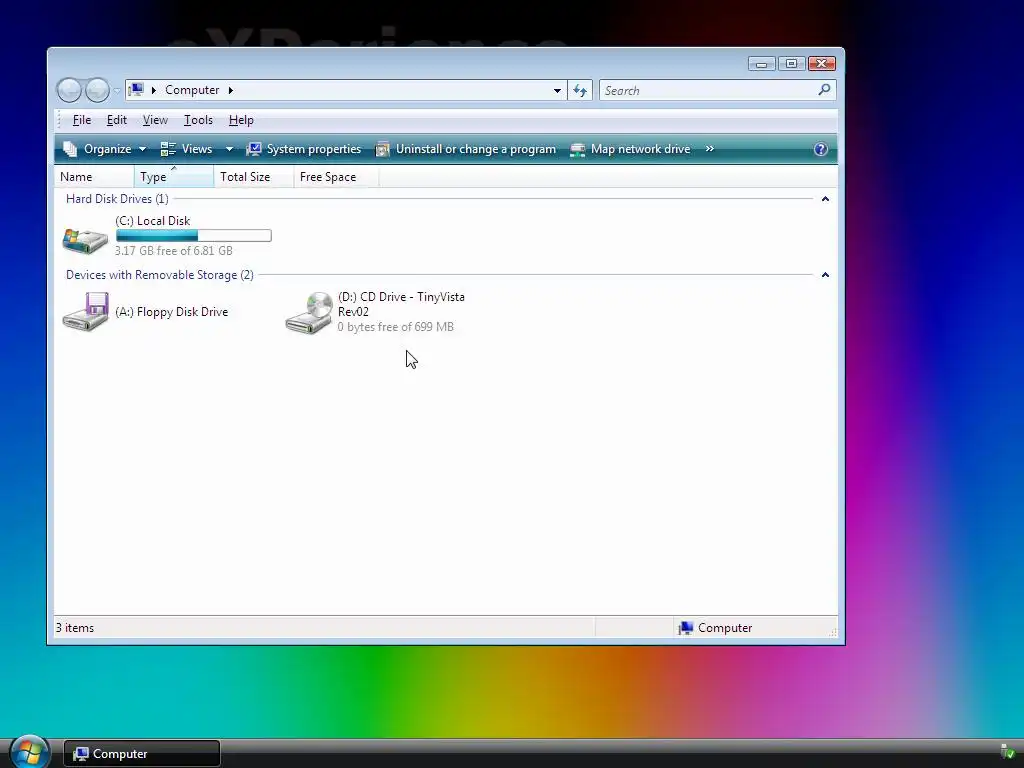Click the 0 bytes free of 699 MB text
This screenshot has height=768, width=1024.
[x=396, y=327]
